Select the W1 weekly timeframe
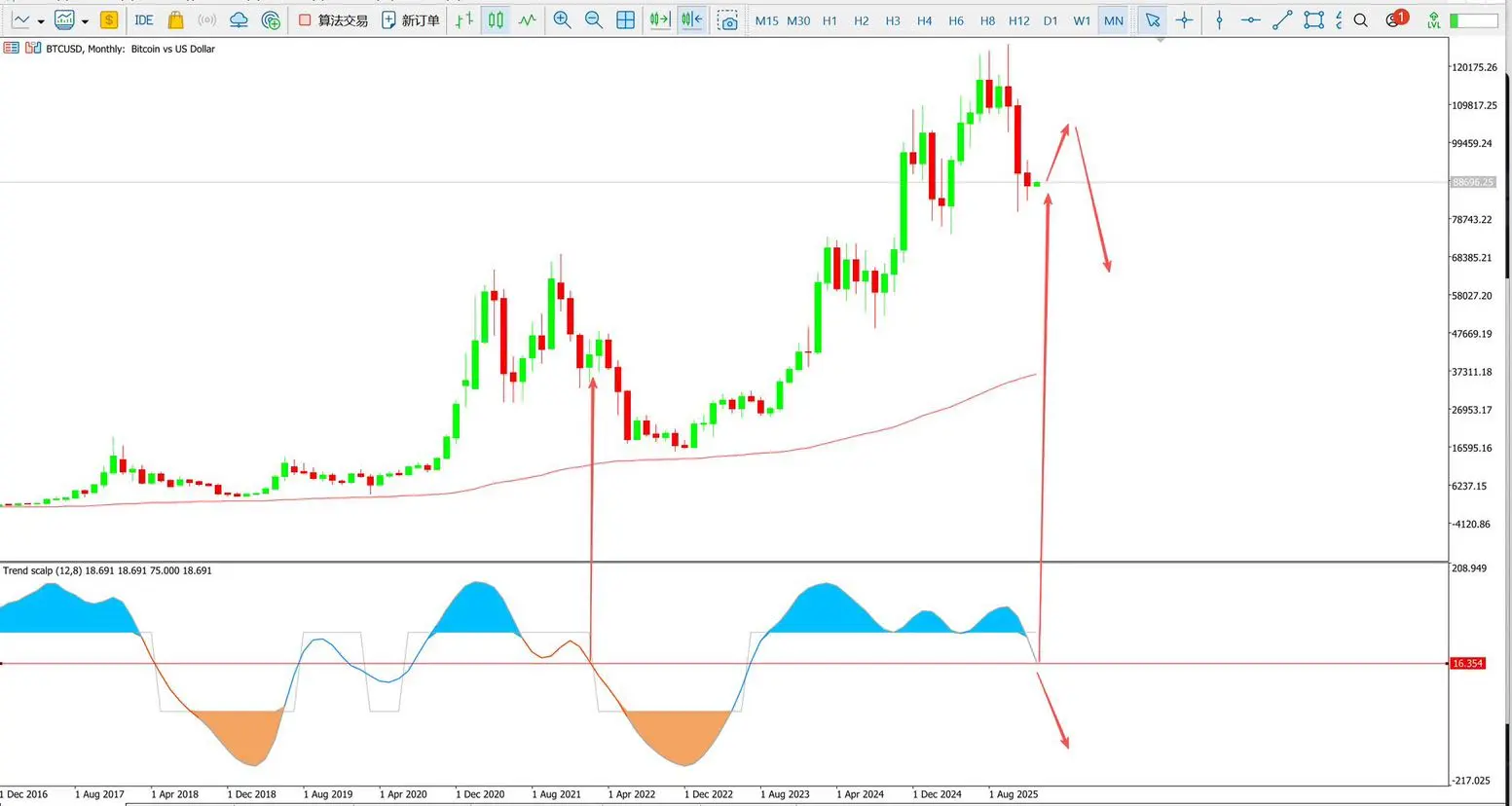1512x806 pixels. [1082, 20]
